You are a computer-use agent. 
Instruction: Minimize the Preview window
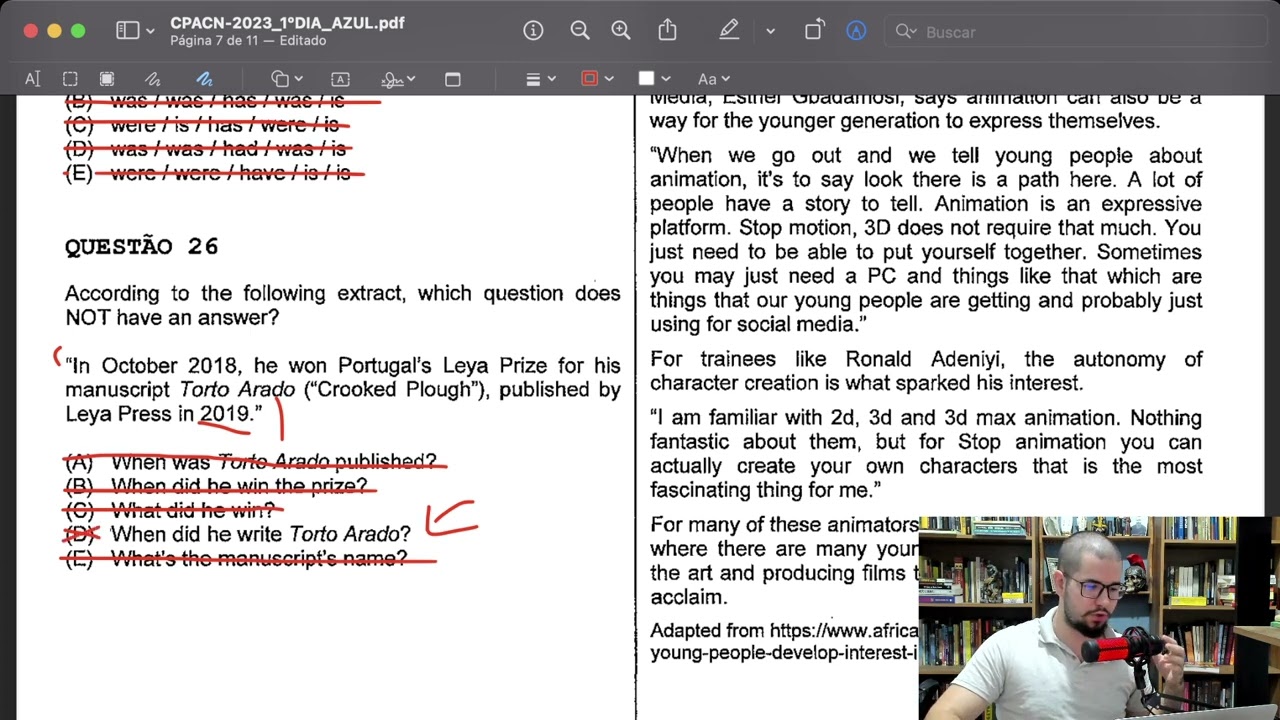point(54,31)
